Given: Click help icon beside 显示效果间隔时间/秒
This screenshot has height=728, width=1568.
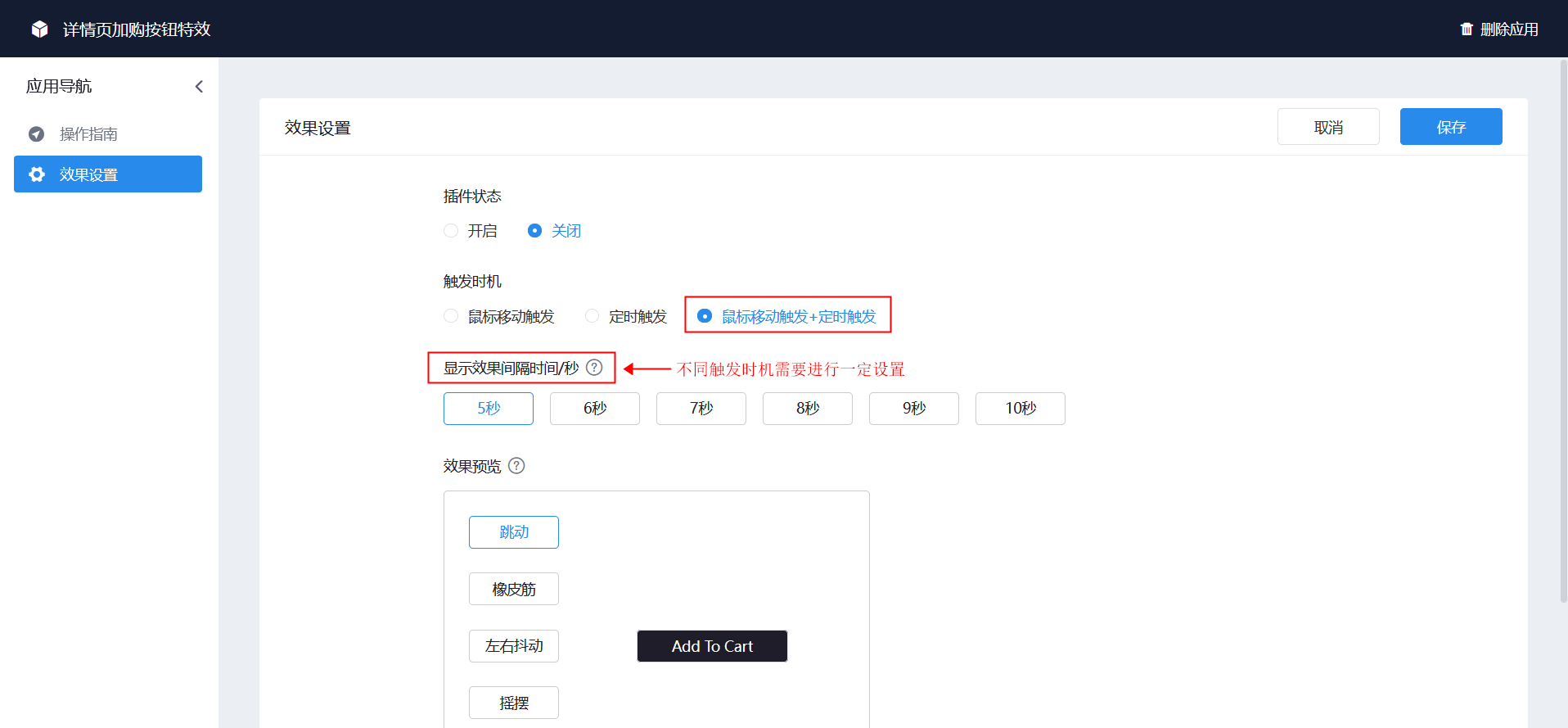Looking at the screenshot, I should [595, 368].
